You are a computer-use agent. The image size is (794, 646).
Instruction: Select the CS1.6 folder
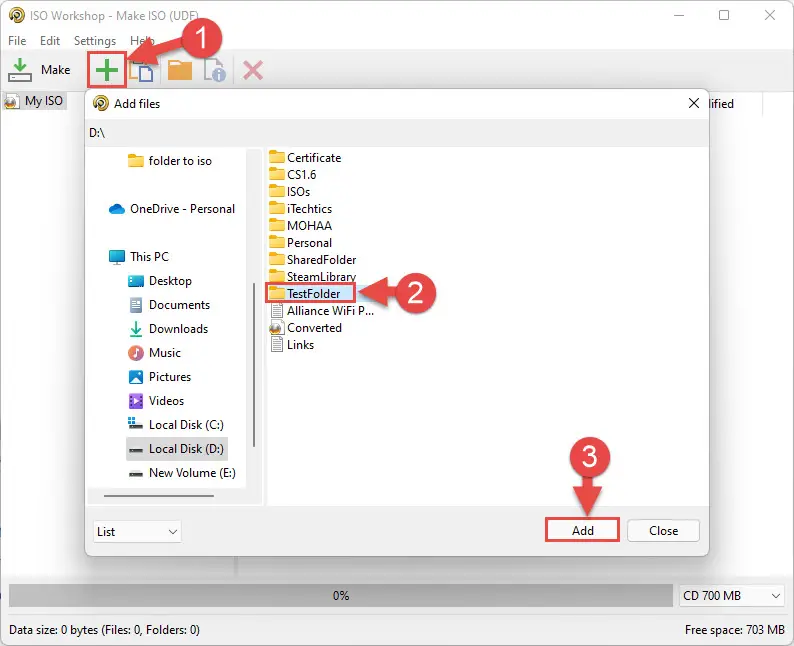click(x=293, y=175)
